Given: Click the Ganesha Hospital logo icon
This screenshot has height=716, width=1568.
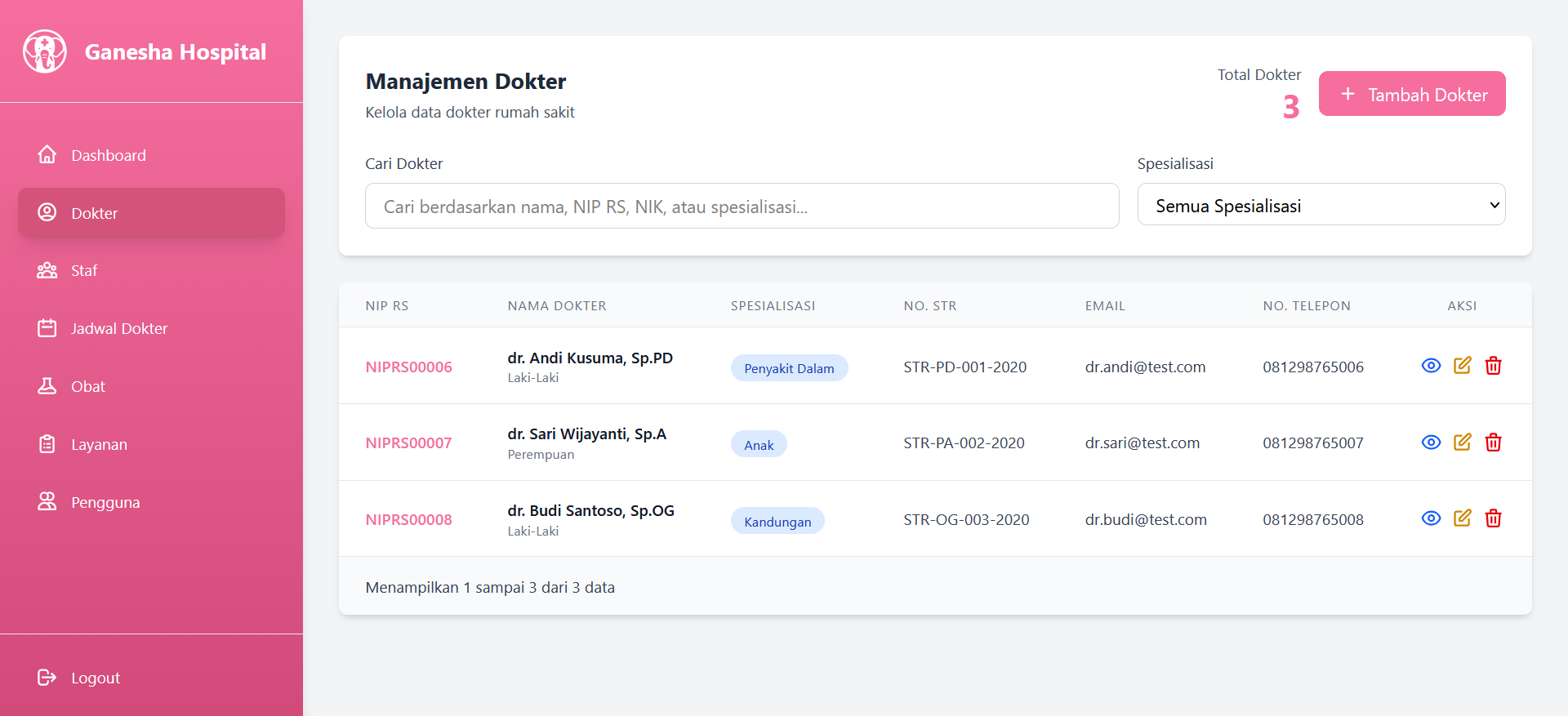Looking at the screenshot, I should (45, 51).
